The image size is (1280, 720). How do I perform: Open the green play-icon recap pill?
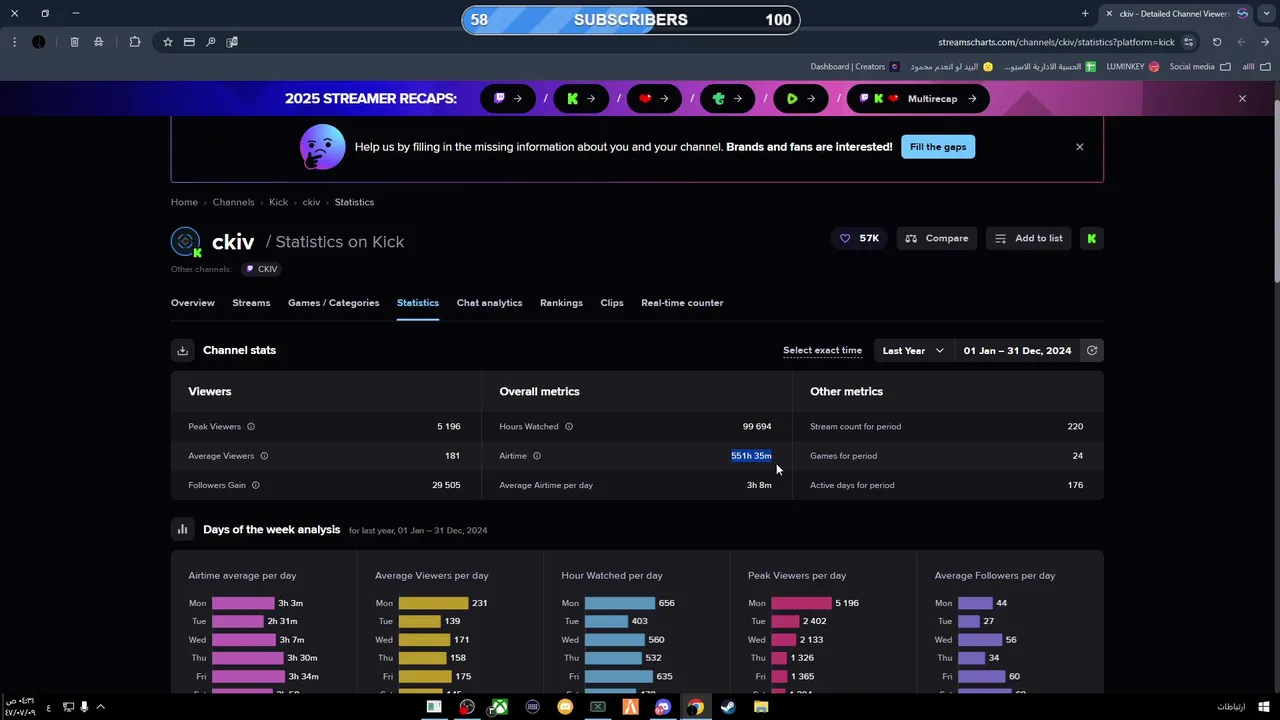[801, 99]
